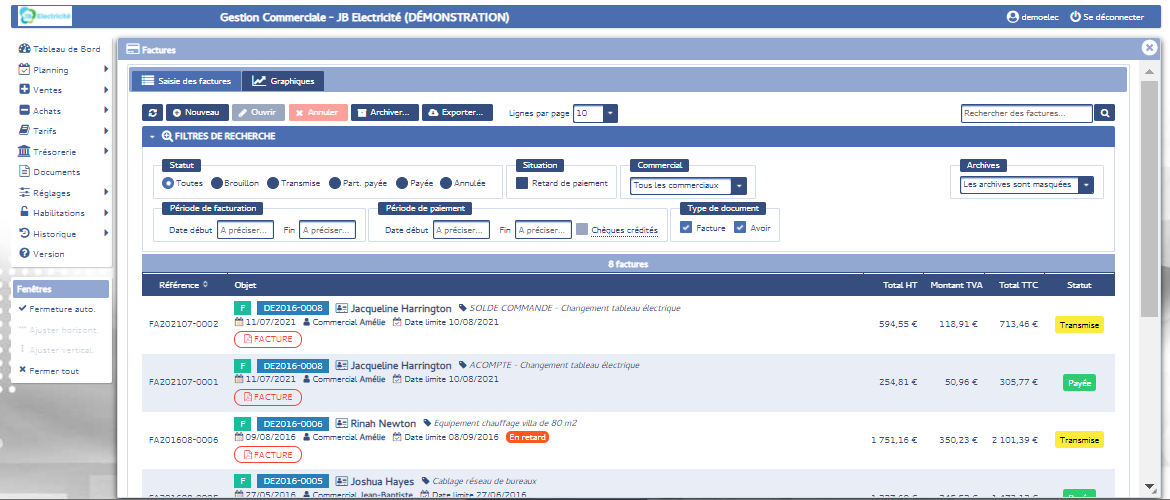Open the Version menu entry
Screen dimensions: 1170x500
pos(42,254)
